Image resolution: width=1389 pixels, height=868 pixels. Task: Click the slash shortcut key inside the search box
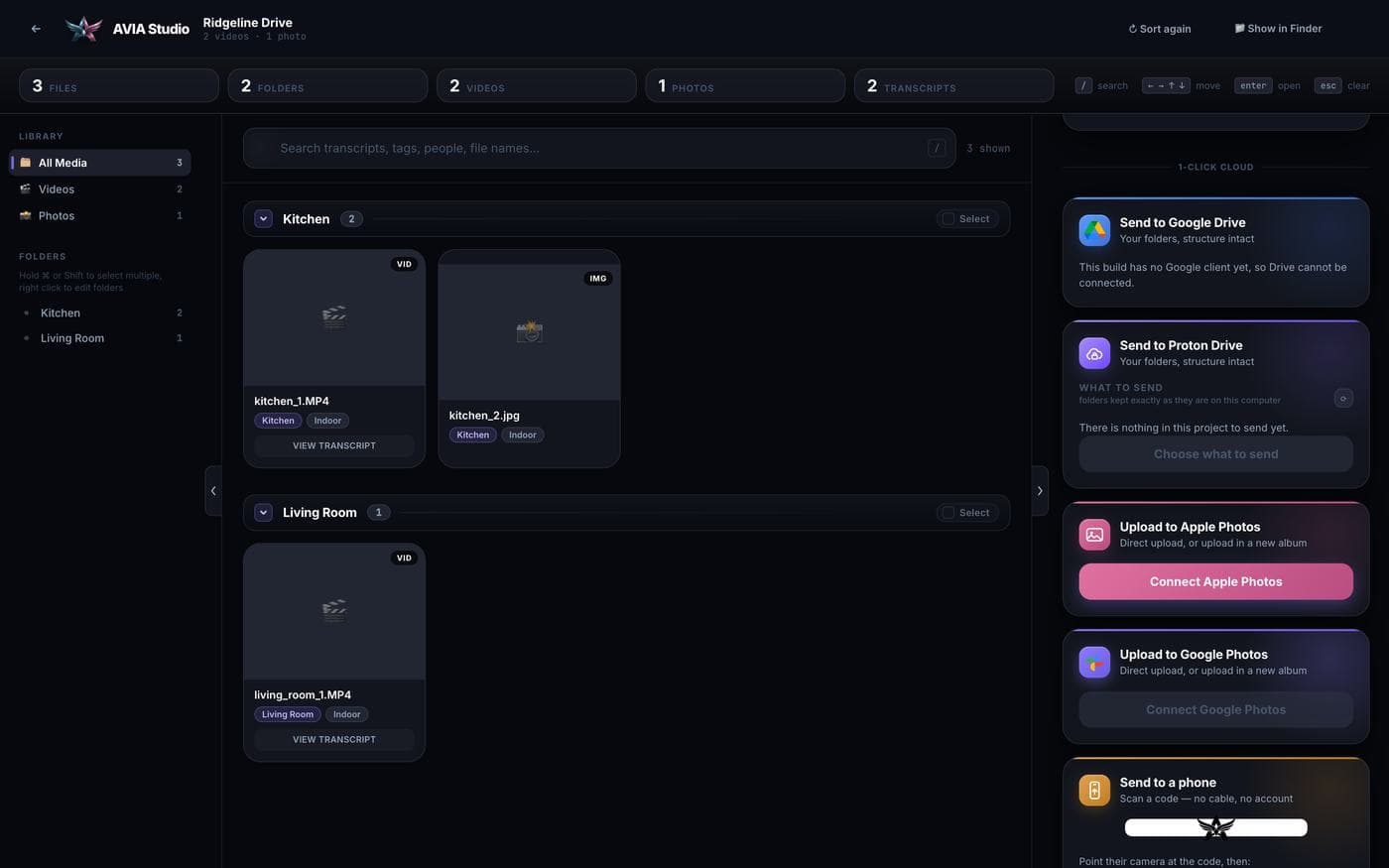pos(937,148)
